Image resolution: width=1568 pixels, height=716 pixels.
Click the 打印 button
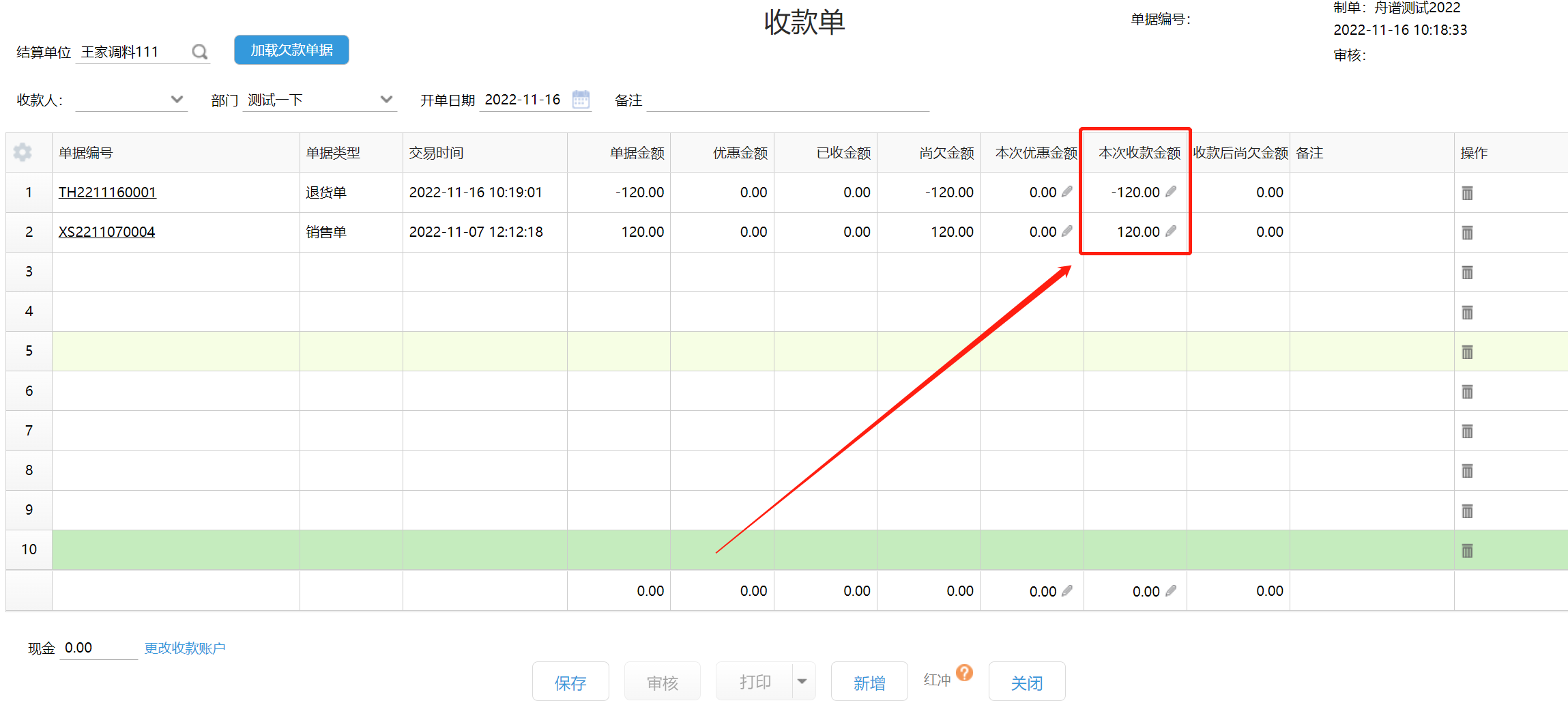755,681
